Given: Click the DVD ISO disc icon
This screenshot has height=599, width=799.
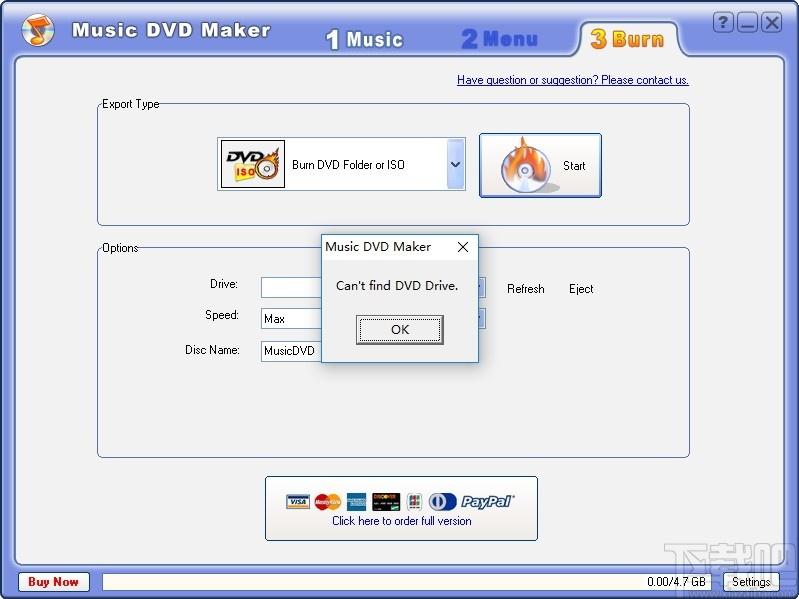Looking at the screenshot, I should [x=250, y=165].
